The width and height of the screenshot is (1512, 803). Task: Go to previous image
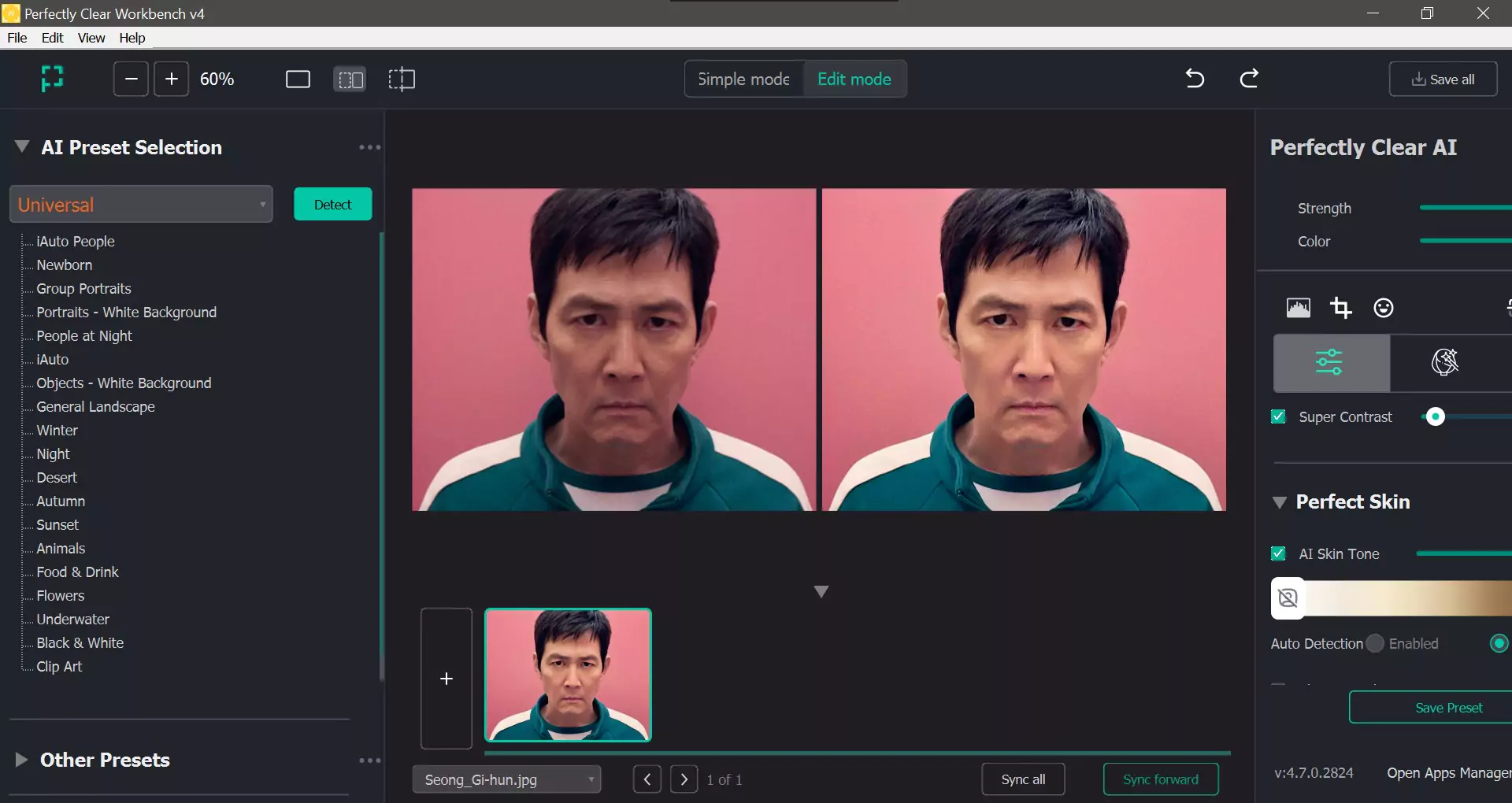click(647, 779)
